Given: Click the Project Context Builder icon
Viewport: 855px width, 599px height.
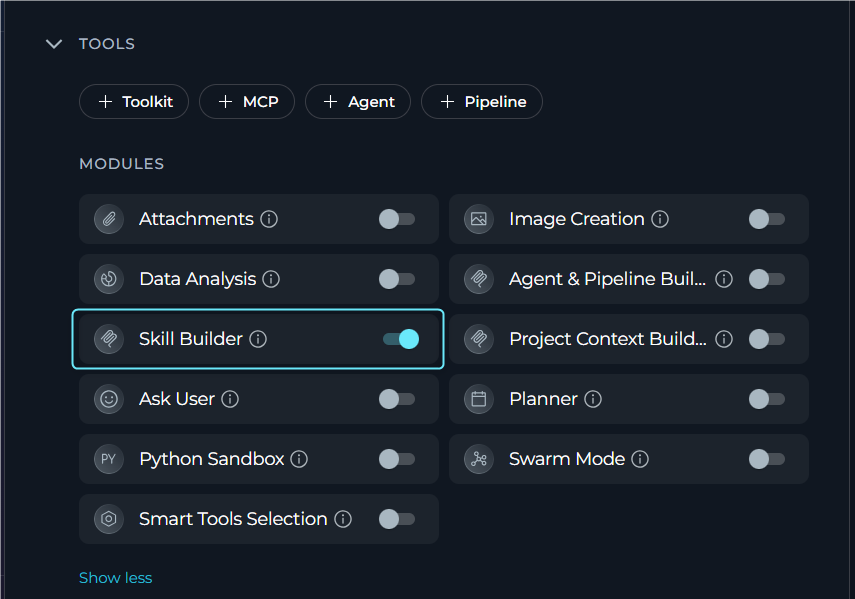Looking at the screenshot, I should 479,339.
